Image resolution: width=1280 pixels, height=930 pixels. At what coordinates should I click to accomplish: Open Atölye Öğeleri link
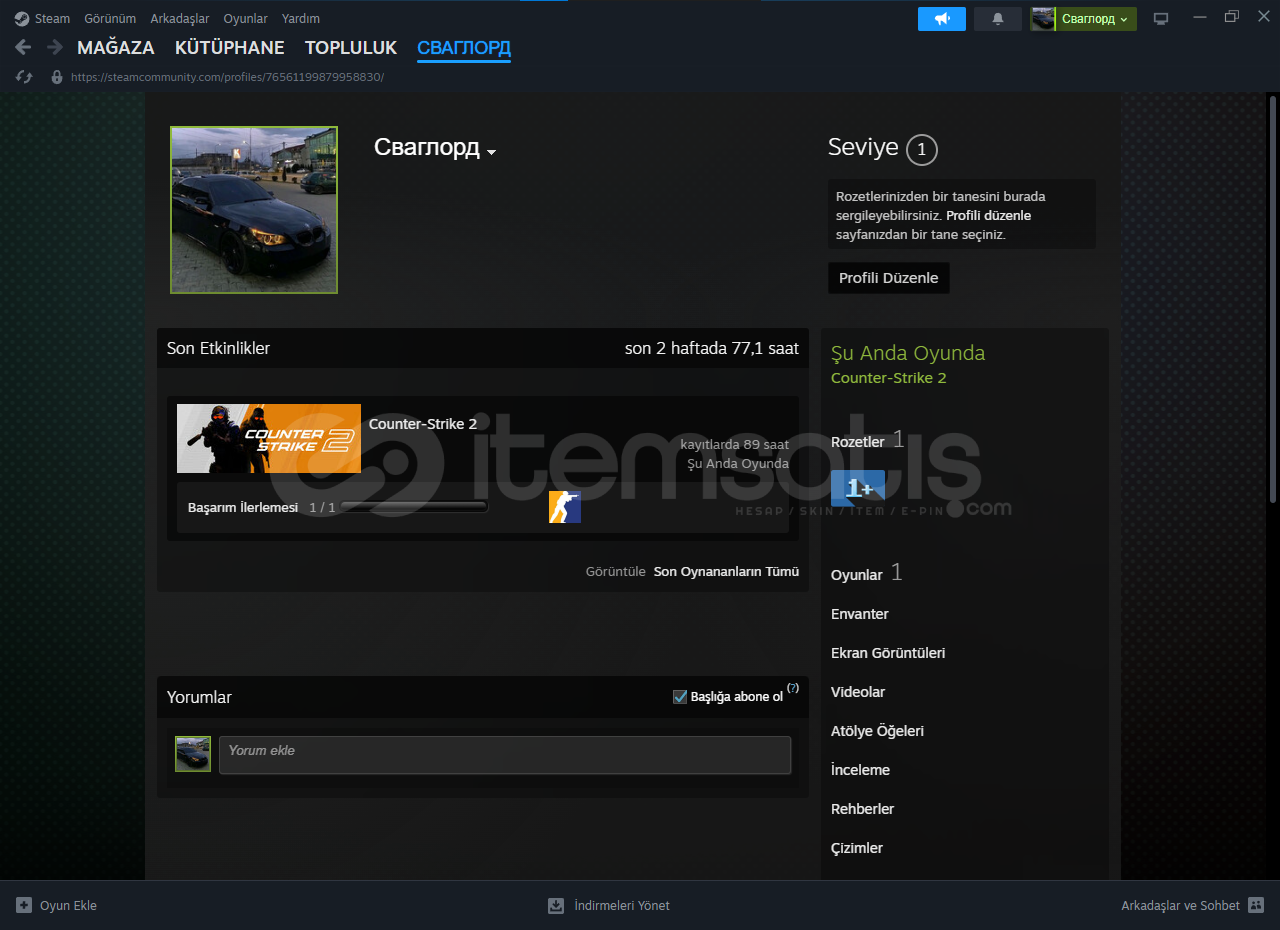click(x=877, y=731)
